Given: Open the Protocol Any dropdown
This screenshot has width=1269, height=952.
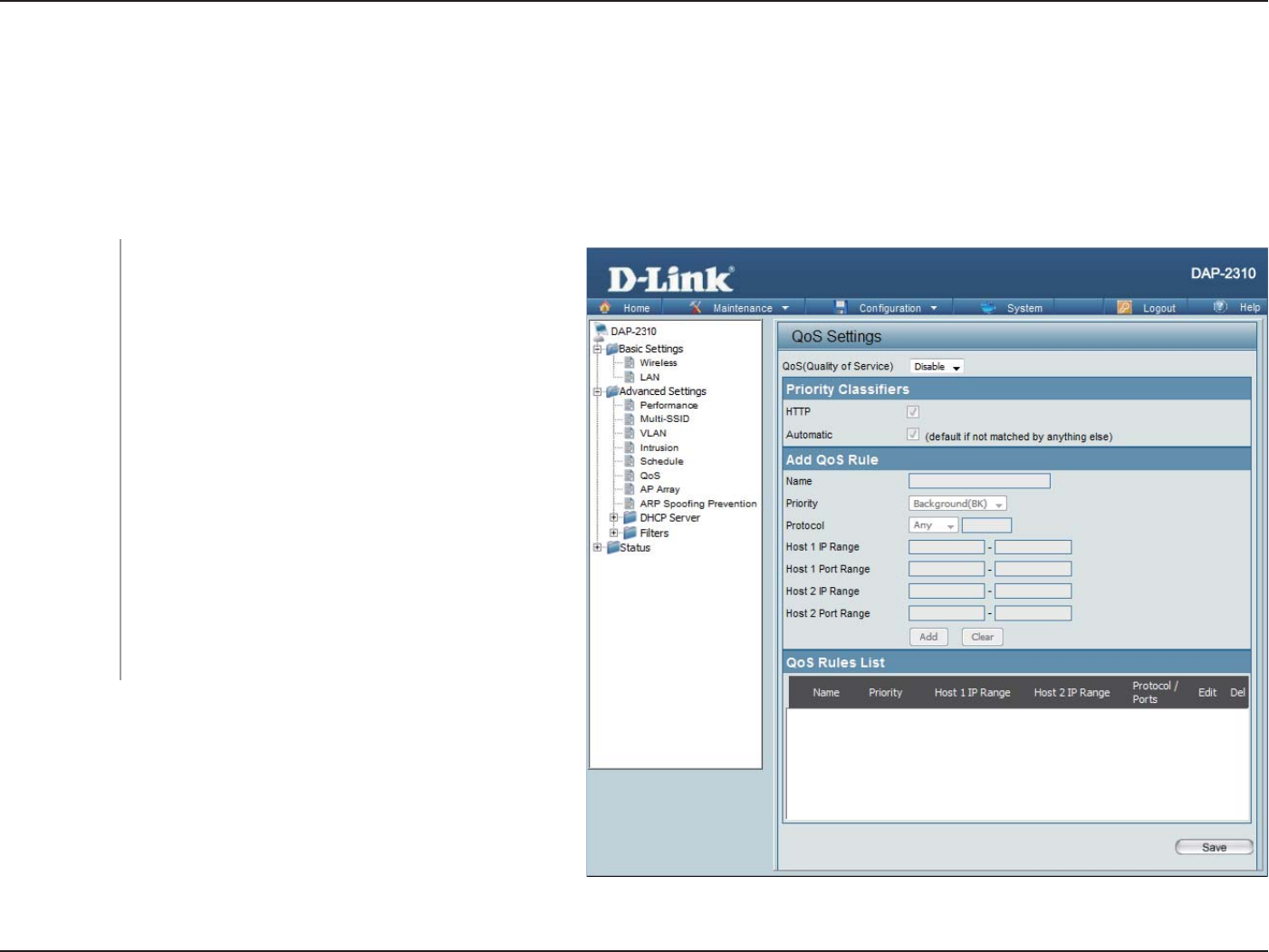Looking at the screenshot, I should (933, 525).
